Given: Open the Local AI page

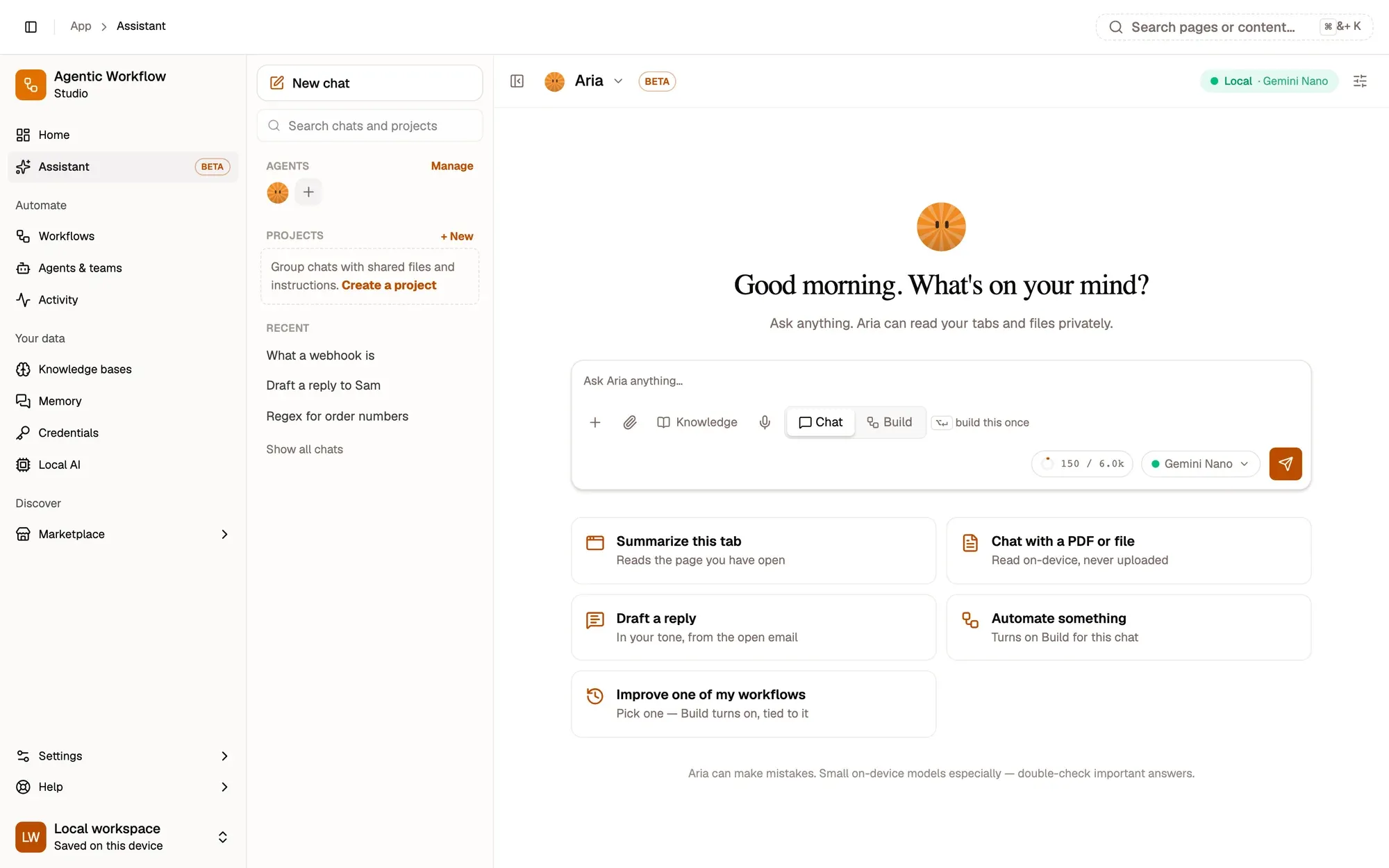Looking at the screenshot, I should [123, 465].
